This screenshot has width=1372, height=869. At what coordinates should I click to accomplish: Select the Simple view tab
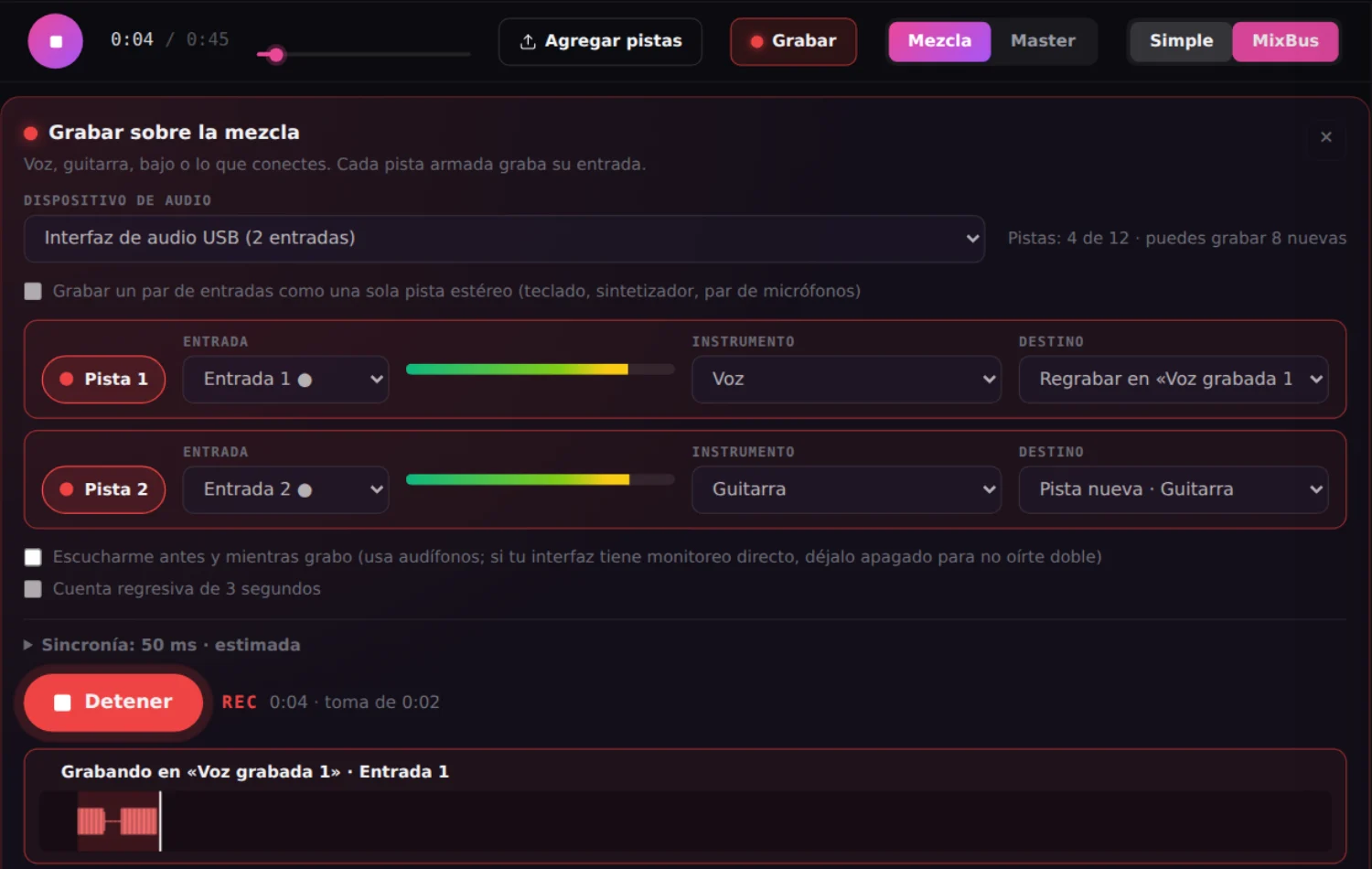point(1181,41)
